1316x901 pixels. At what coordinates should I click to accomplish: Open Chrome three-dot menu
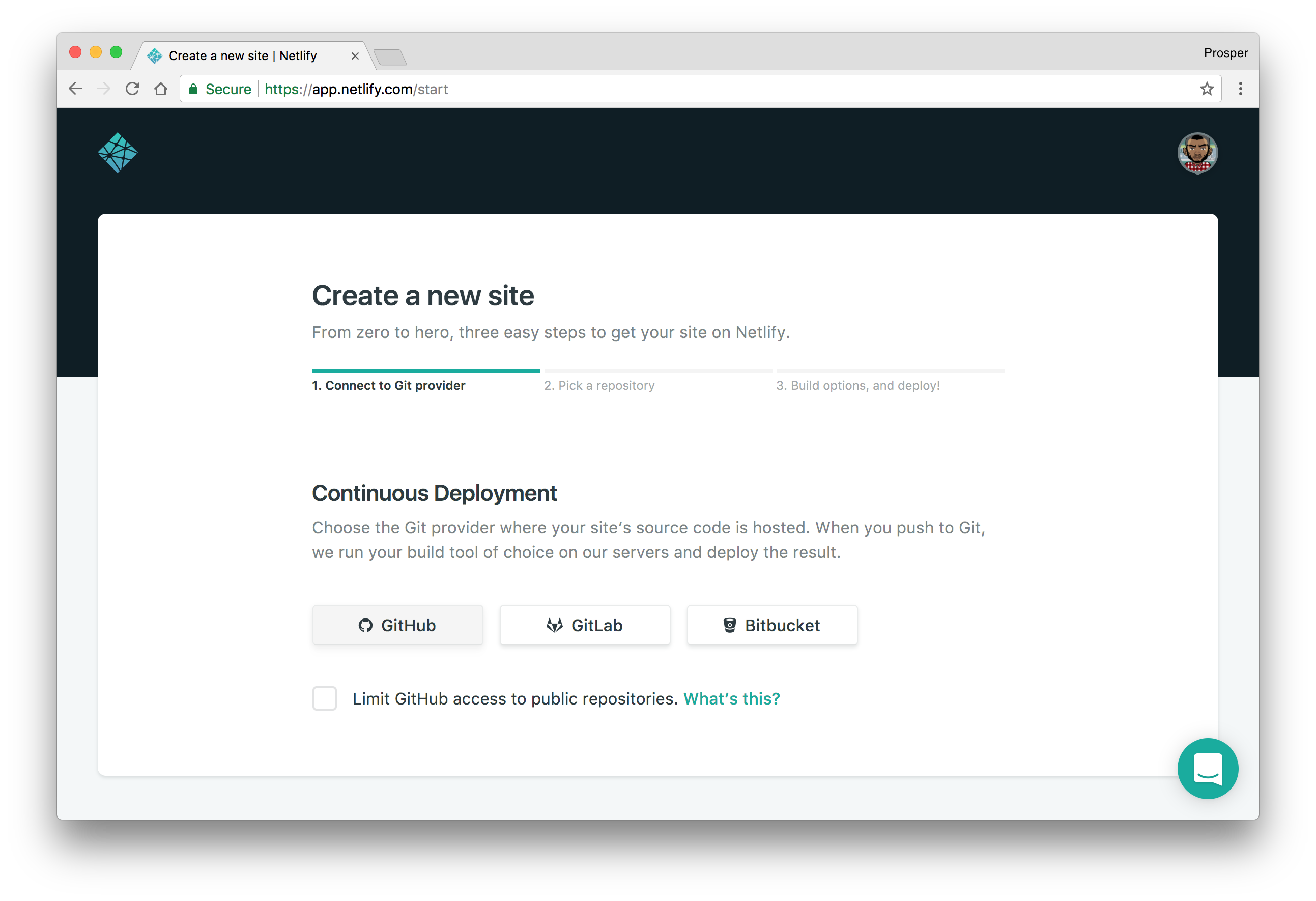(1240, 89)
